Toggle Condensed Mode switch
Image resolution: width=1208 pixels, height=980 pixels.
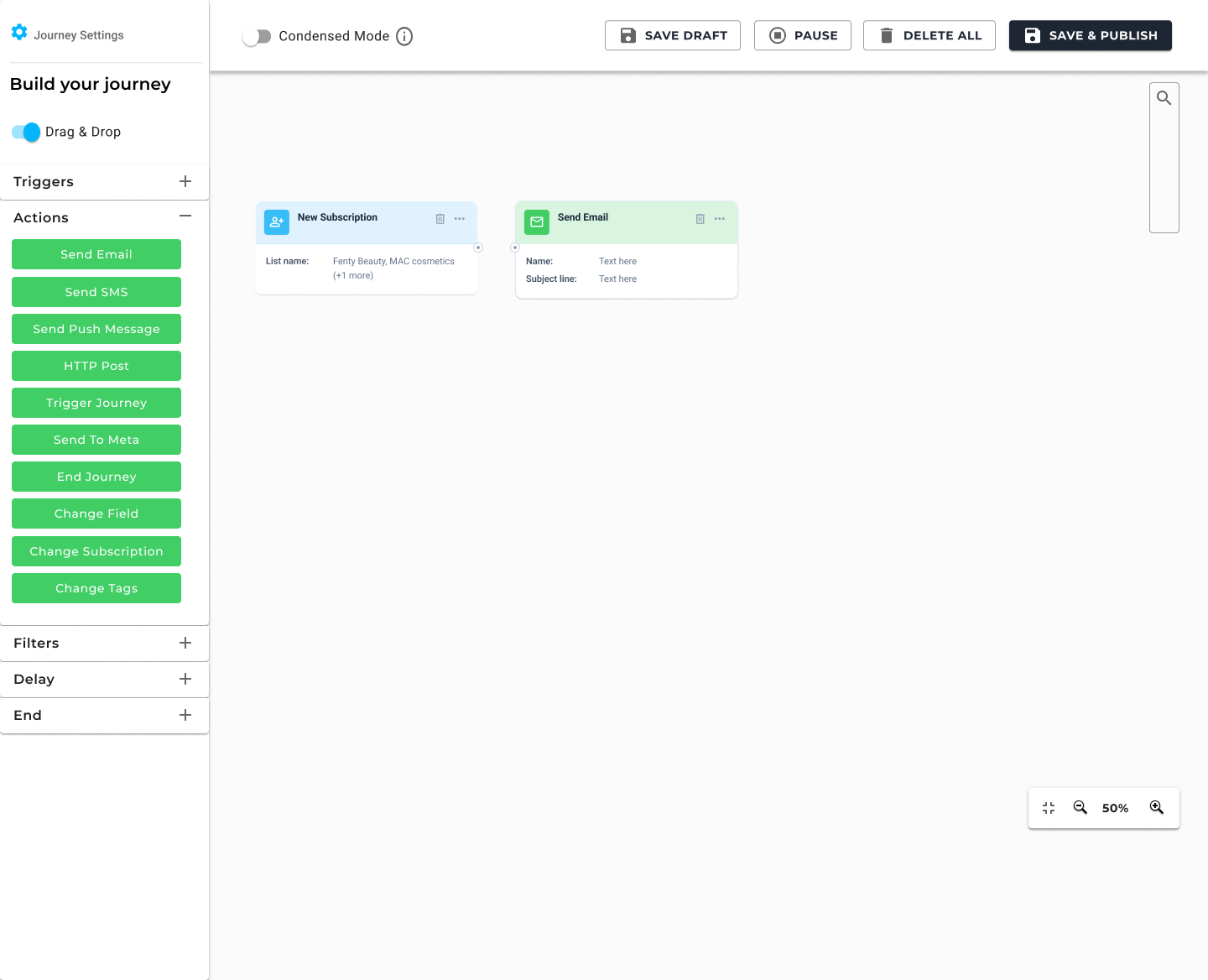pos(257,36)
